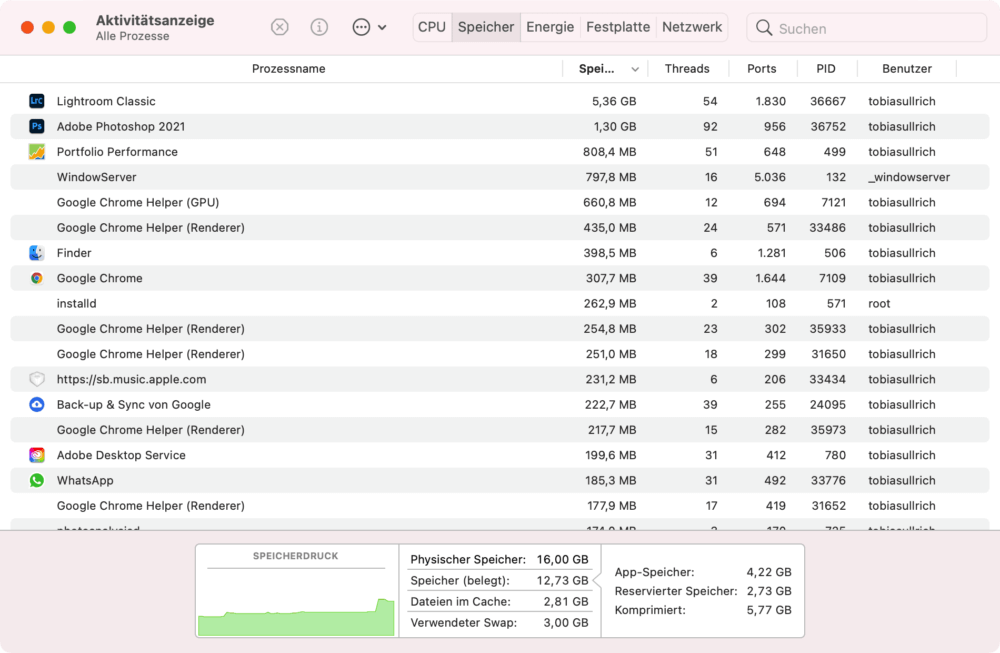The width and height of the screenshot is (1000, 653).
Task: Open the Netzwerk tab
Action: (x=692, y=27)
